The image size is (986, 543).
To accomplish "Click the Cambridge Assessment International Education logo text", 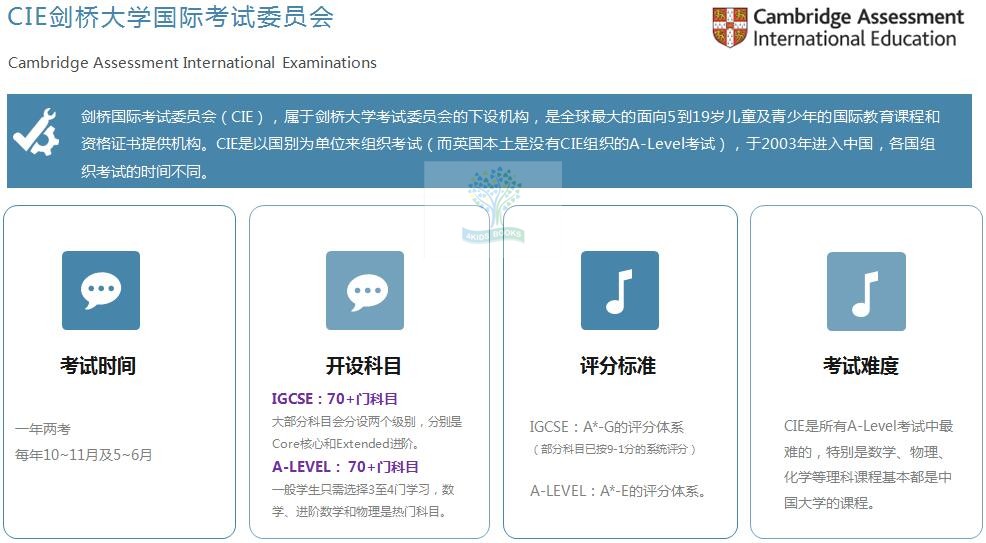I will point(858,28).
